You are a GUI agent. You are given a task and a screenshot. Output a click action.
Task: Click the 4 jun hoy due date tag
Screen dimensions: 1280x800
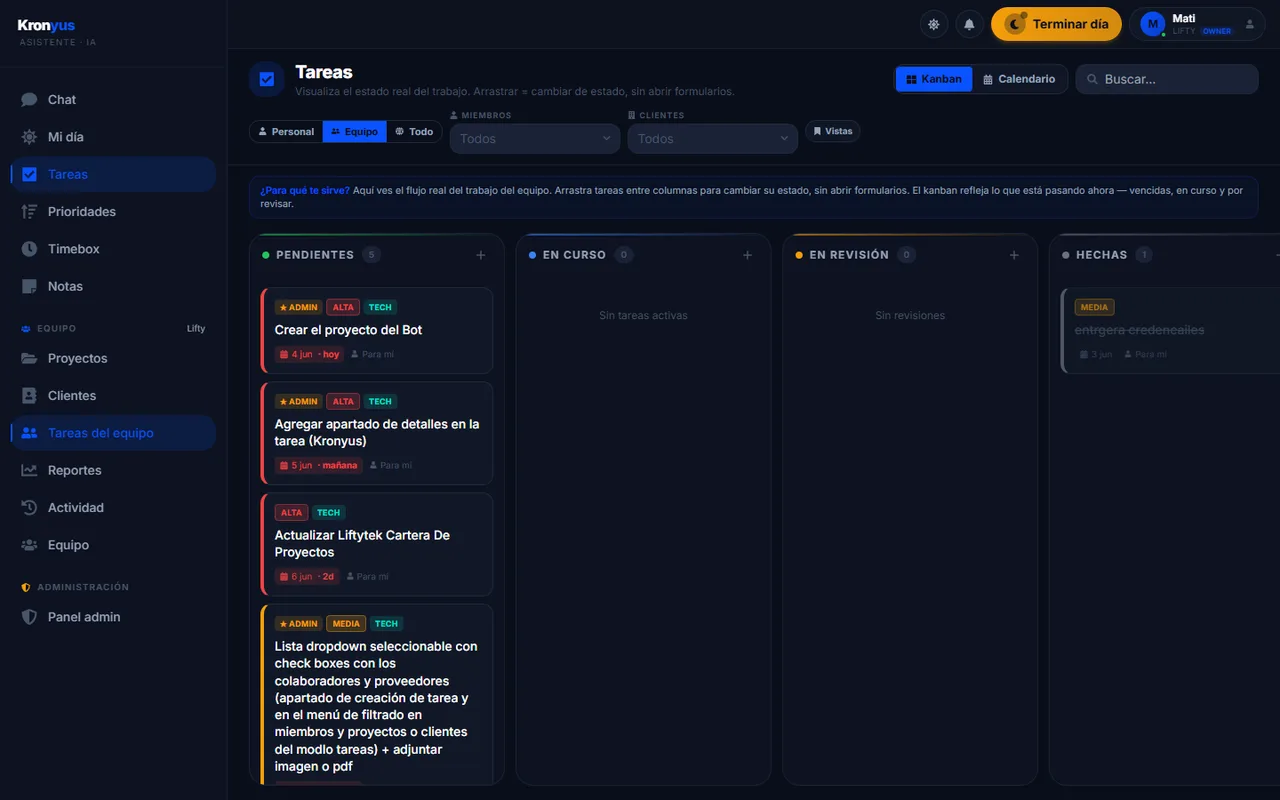pyautogui.click(x=309, y=354)
